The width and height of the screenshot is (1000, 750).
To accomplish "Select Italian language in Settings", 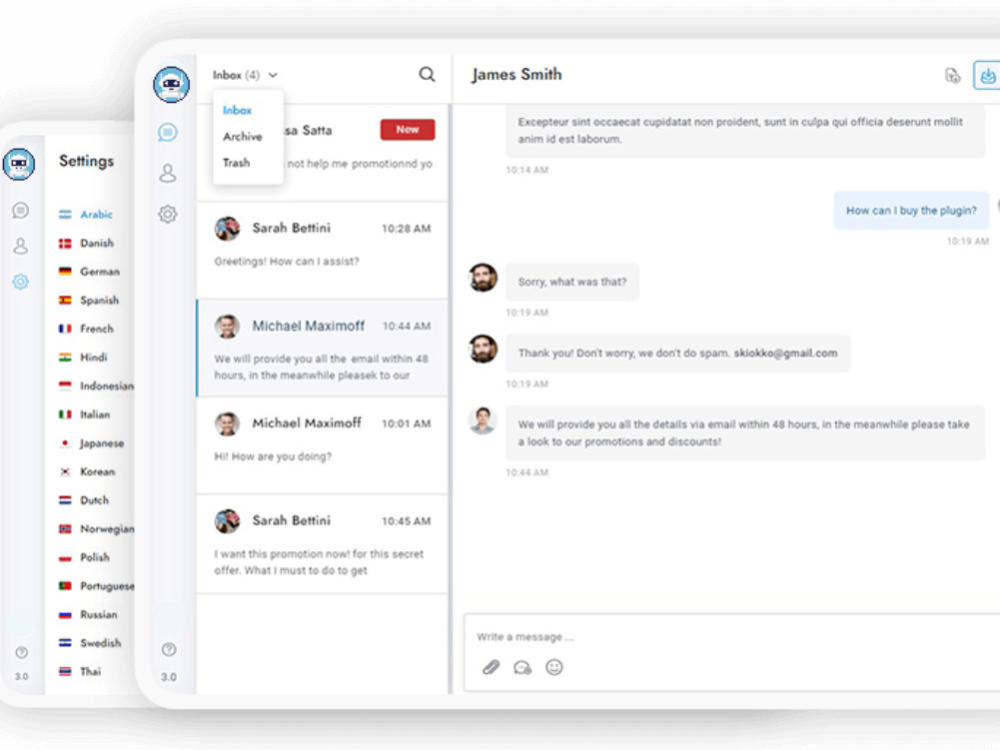I will (84, 415).
